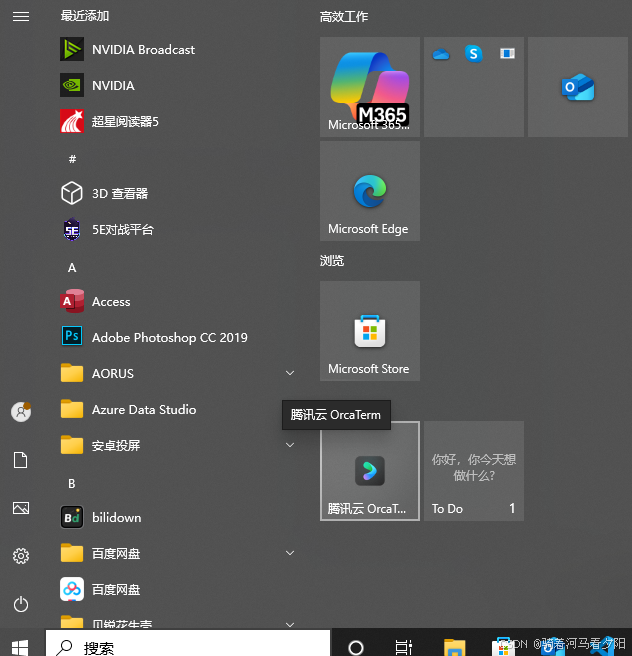632x656 pixels.
Task: Launch 5E对战平台 from the app list
Action: (178, 229)
